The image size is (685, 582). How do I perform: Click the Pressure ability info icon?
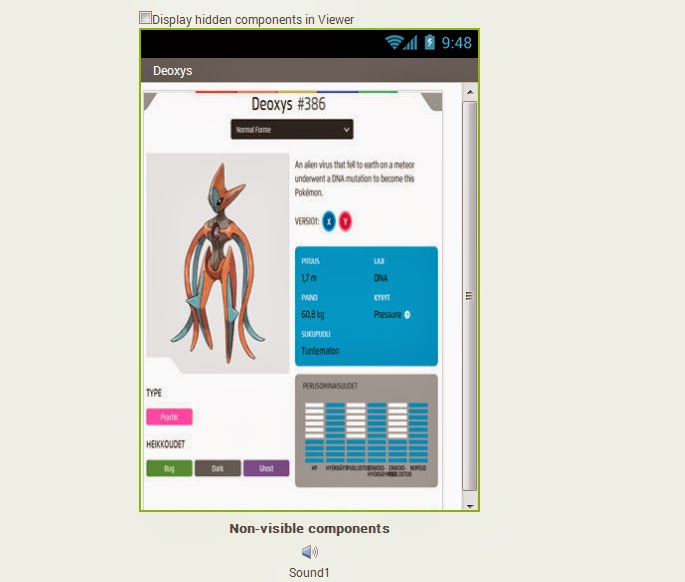point(407,315)
